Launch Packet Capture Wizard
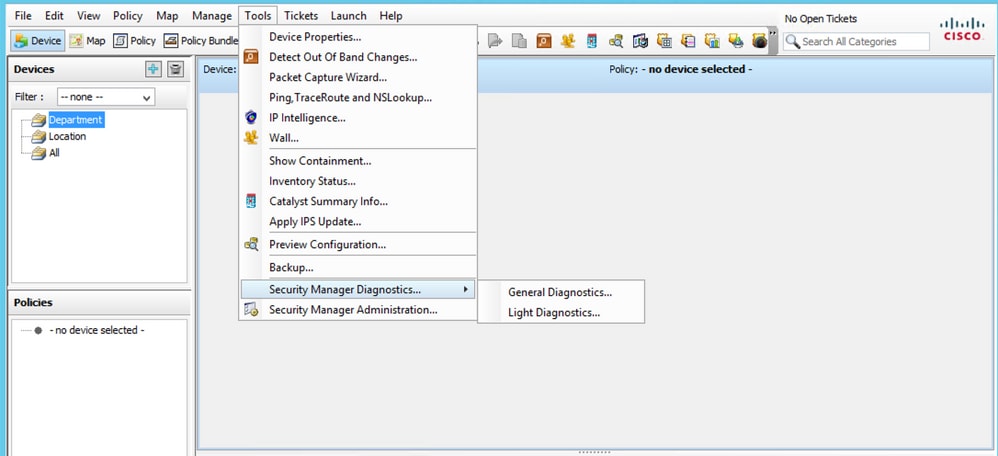Image resolution: width=998 pixels, height=456 pixels. click(x=358, y=78)
